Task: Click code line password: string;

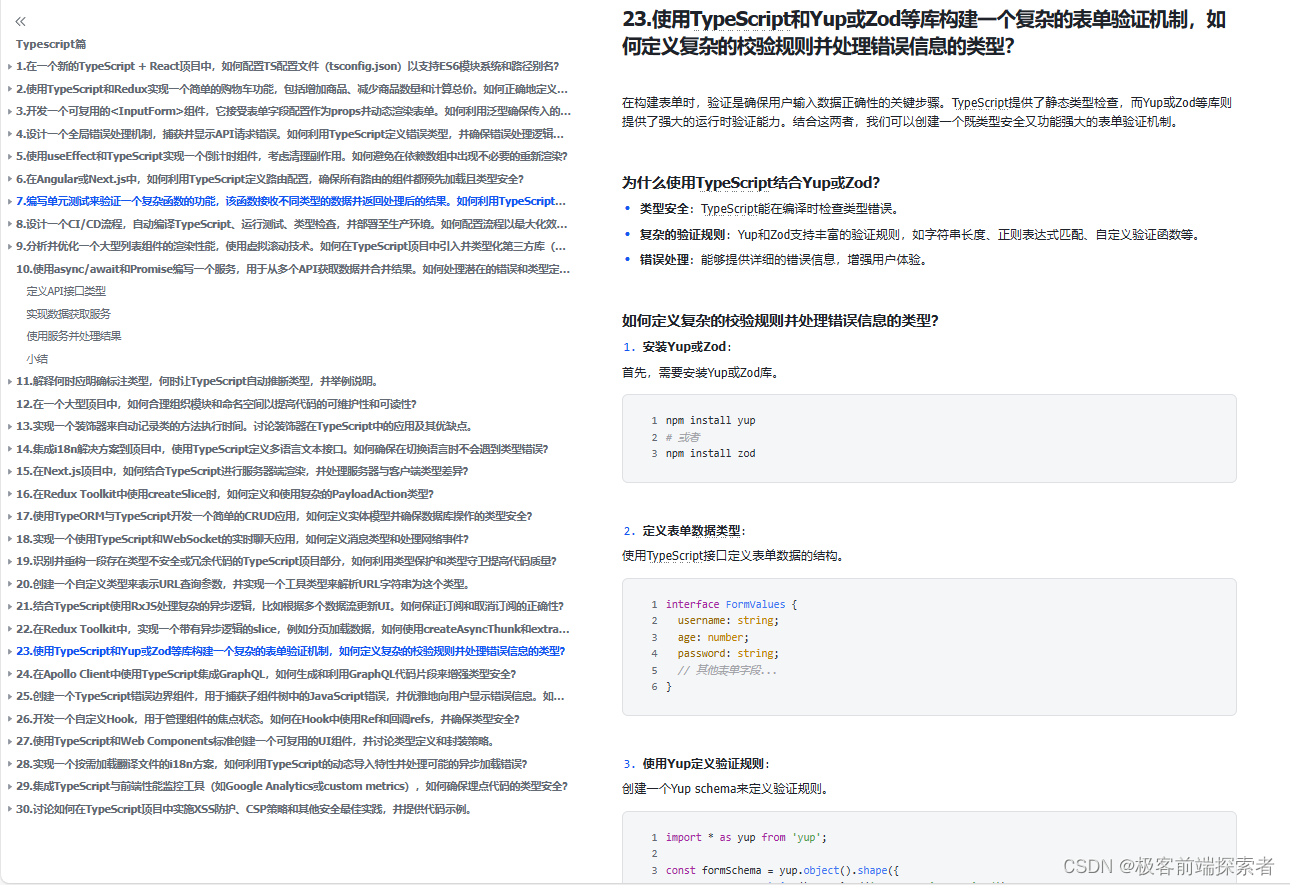Action: click(x=727, y=654)
